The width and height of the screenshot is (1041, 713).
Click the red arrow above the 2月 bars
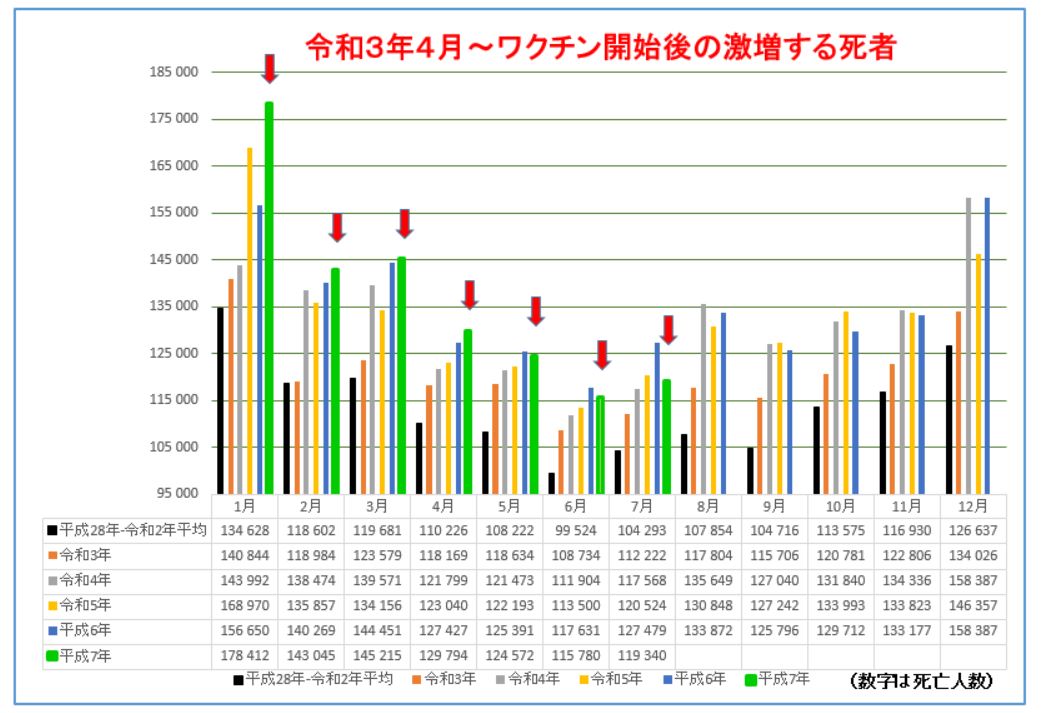tap(337, 227)
